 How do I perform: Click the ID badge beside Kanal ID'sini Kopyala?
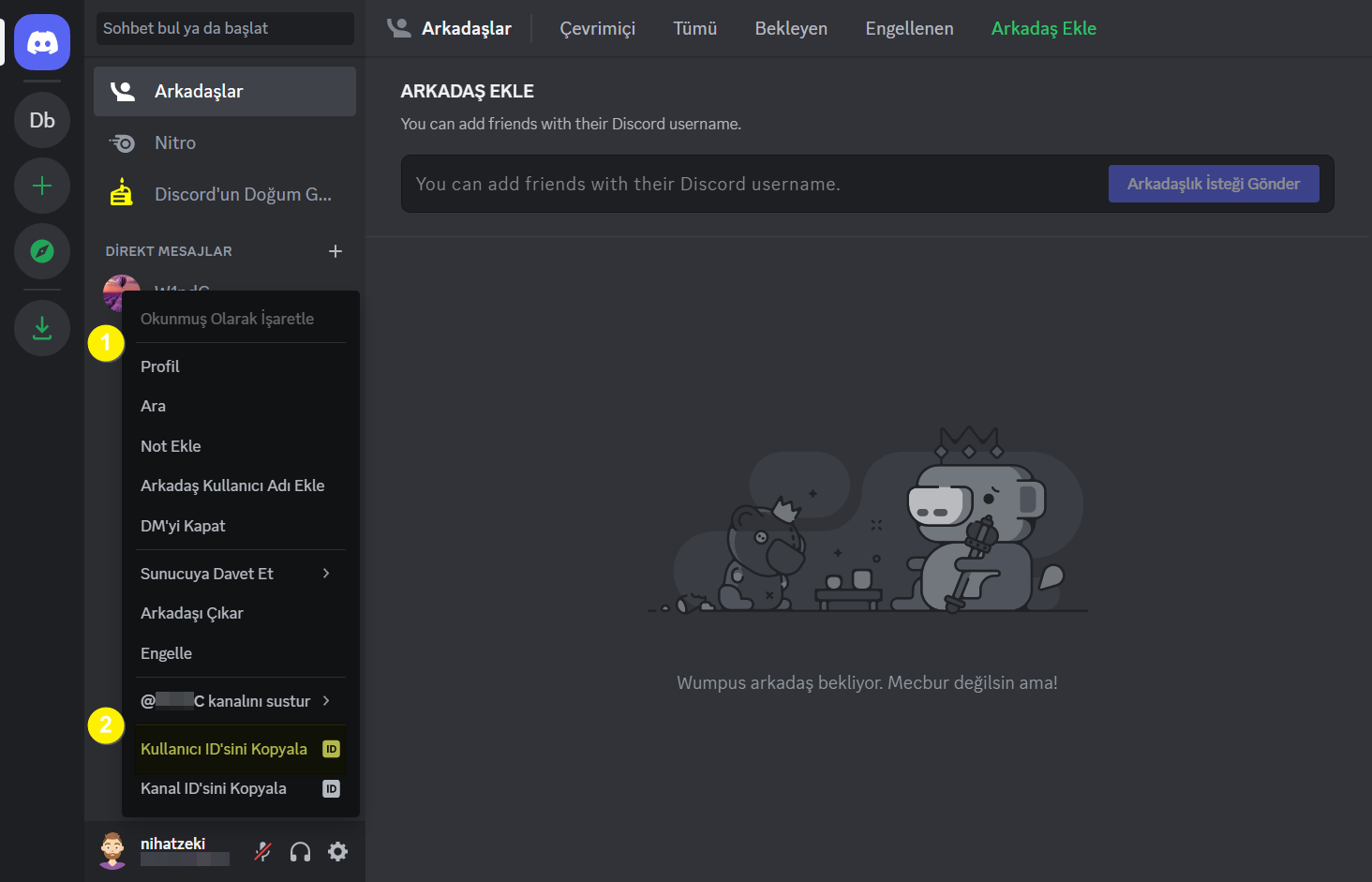coord(331,788)
